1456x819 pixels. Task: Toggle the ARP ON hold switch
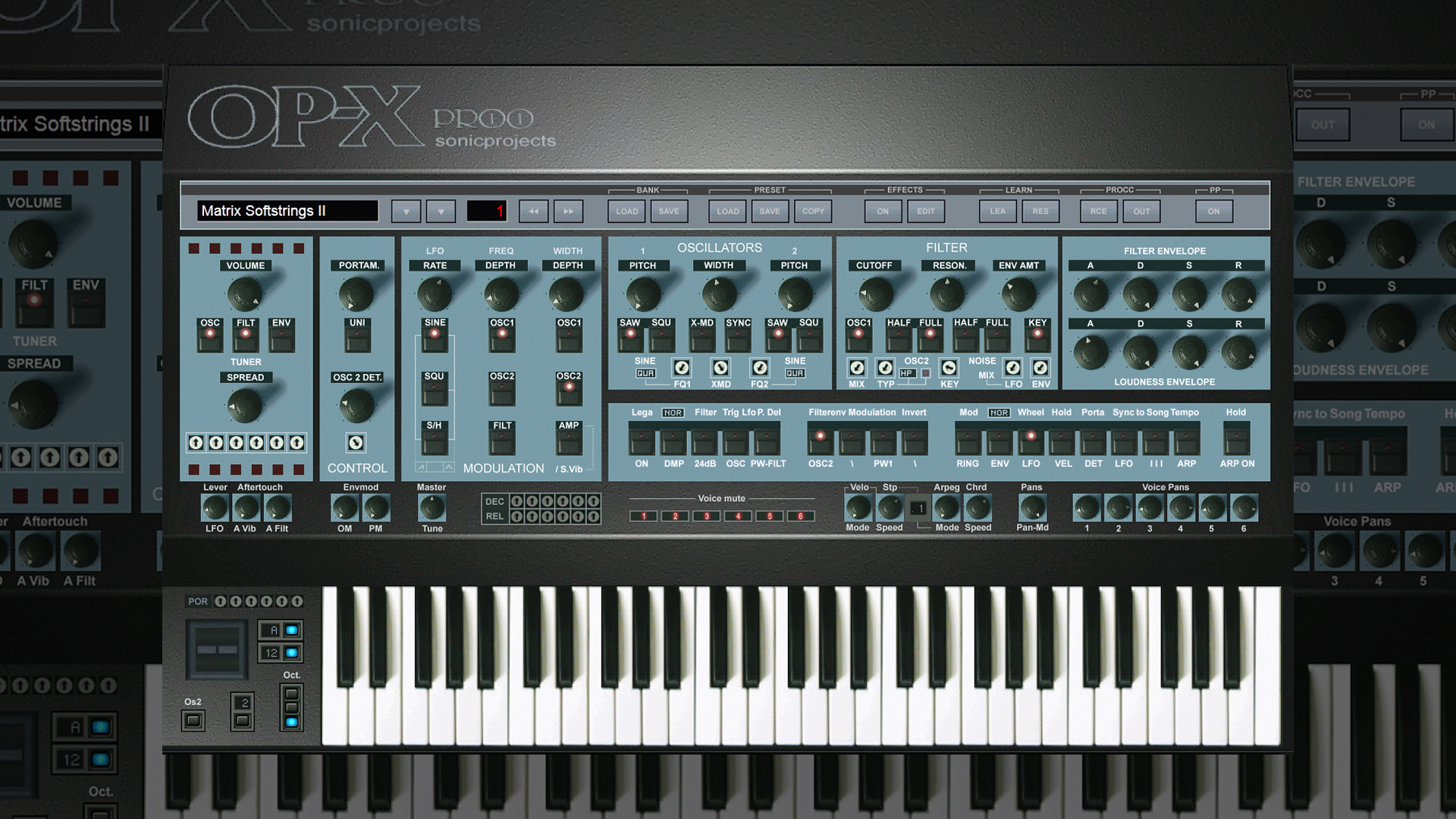1237,441
